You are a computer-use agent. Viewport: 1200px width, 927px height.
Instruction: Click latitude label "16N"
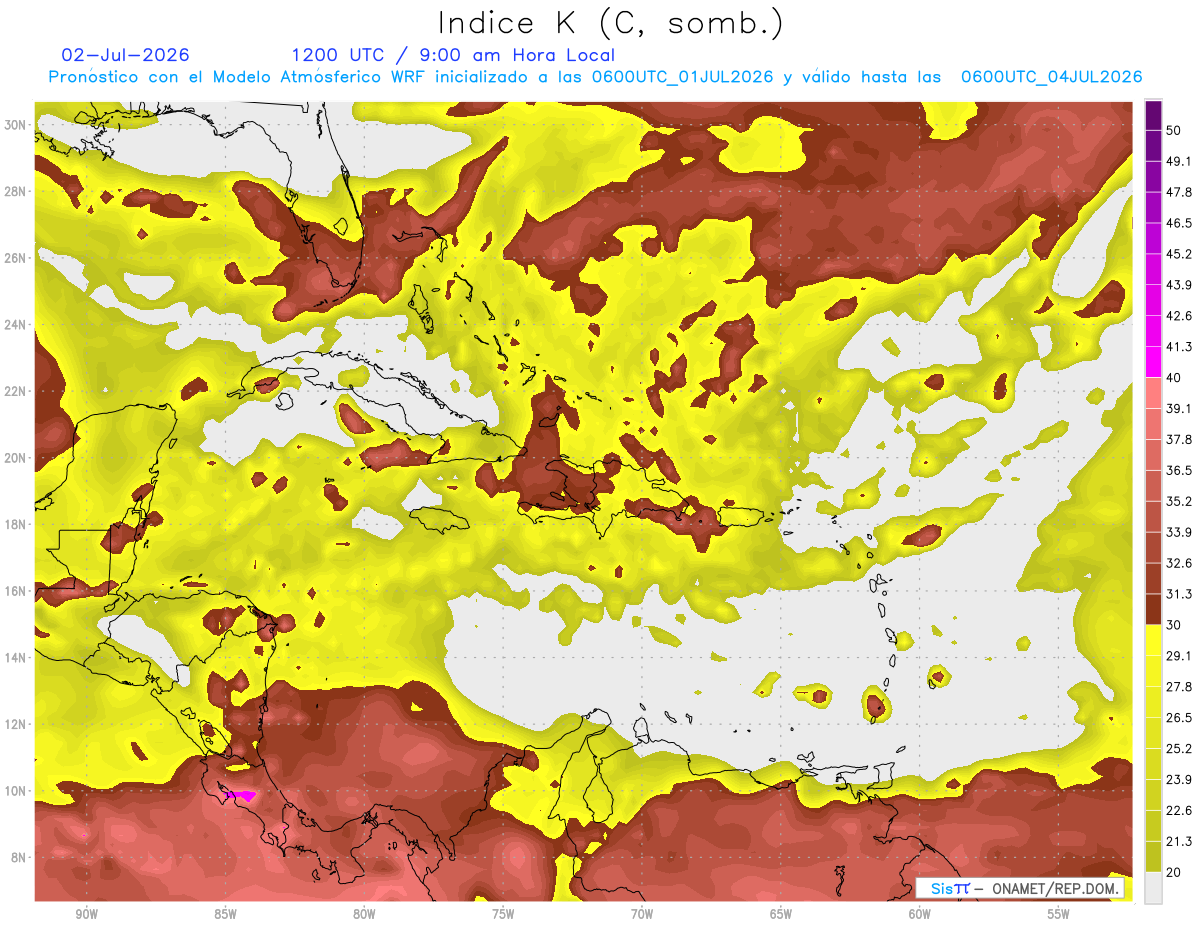14,591
